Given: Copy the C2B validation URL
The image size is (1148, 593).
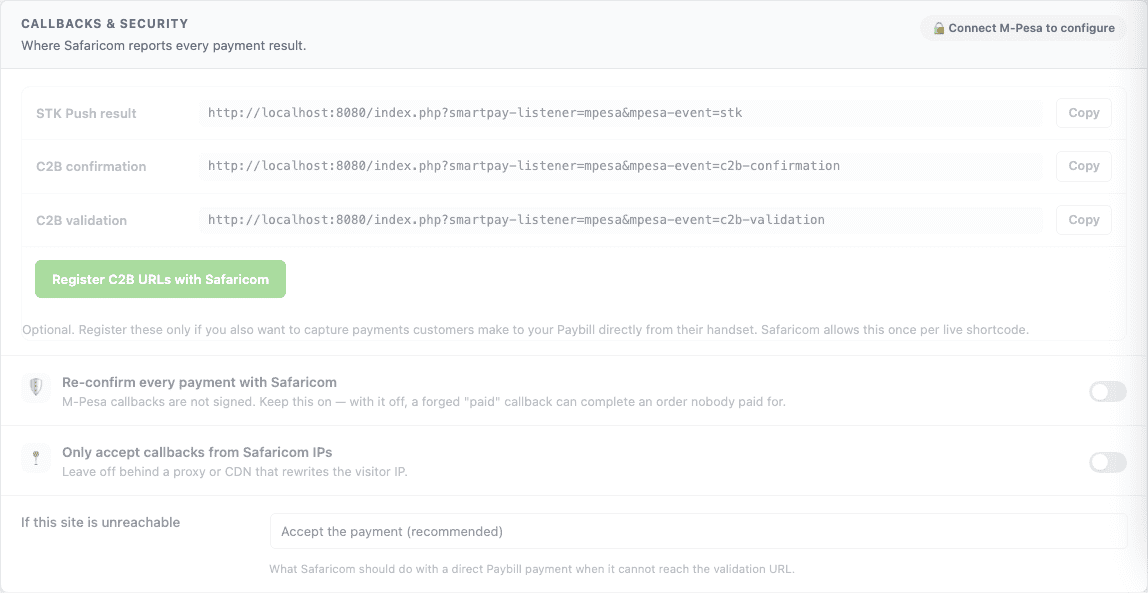Looking at the screenshot, I should [x=1084, y=220].
